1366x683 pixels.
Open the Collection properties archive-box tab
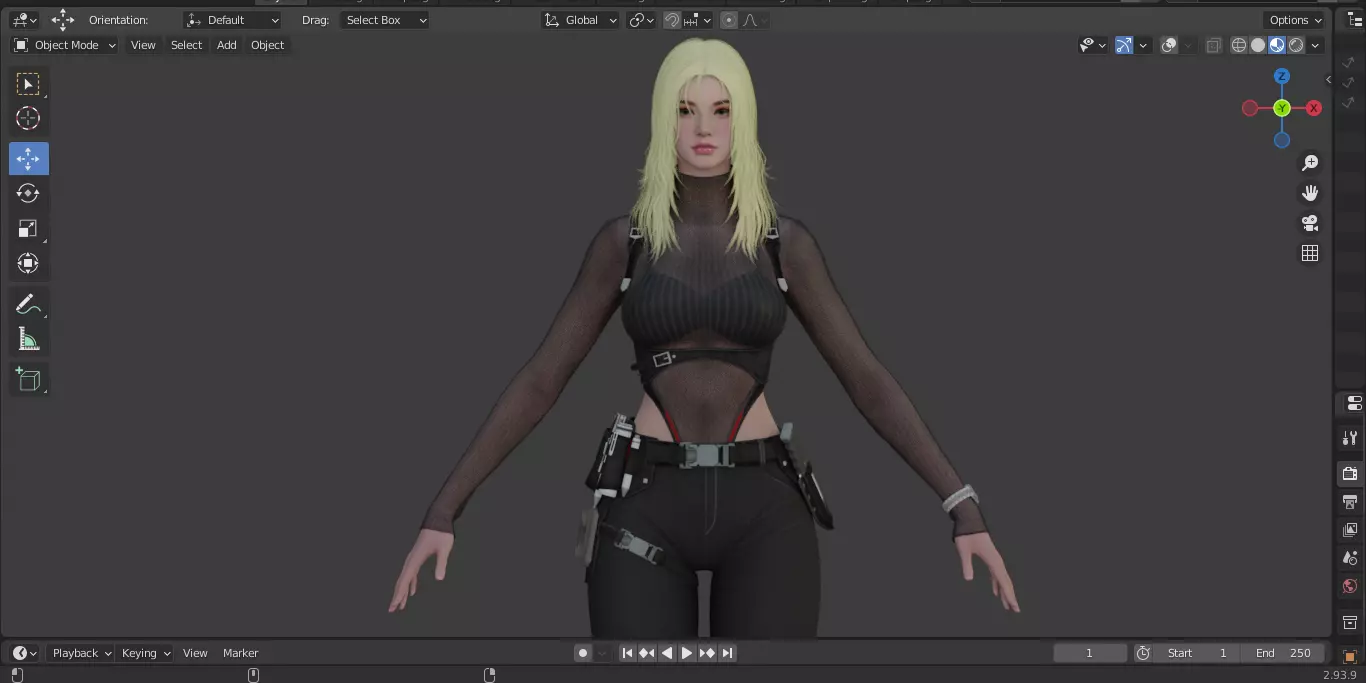[x=1351, y=622]
